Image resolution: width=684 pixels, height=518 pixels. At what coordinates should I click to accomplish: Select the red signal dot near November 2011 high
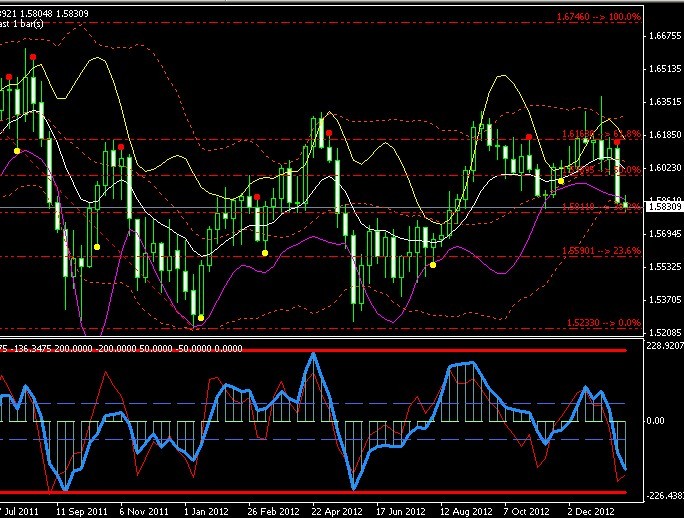121,147
